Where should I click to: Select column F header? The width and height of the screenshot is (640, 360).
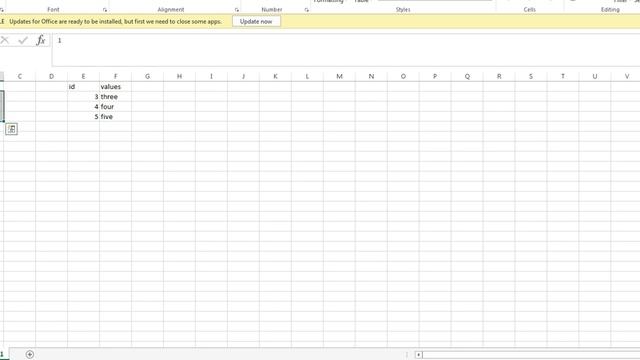coord(116,76)
